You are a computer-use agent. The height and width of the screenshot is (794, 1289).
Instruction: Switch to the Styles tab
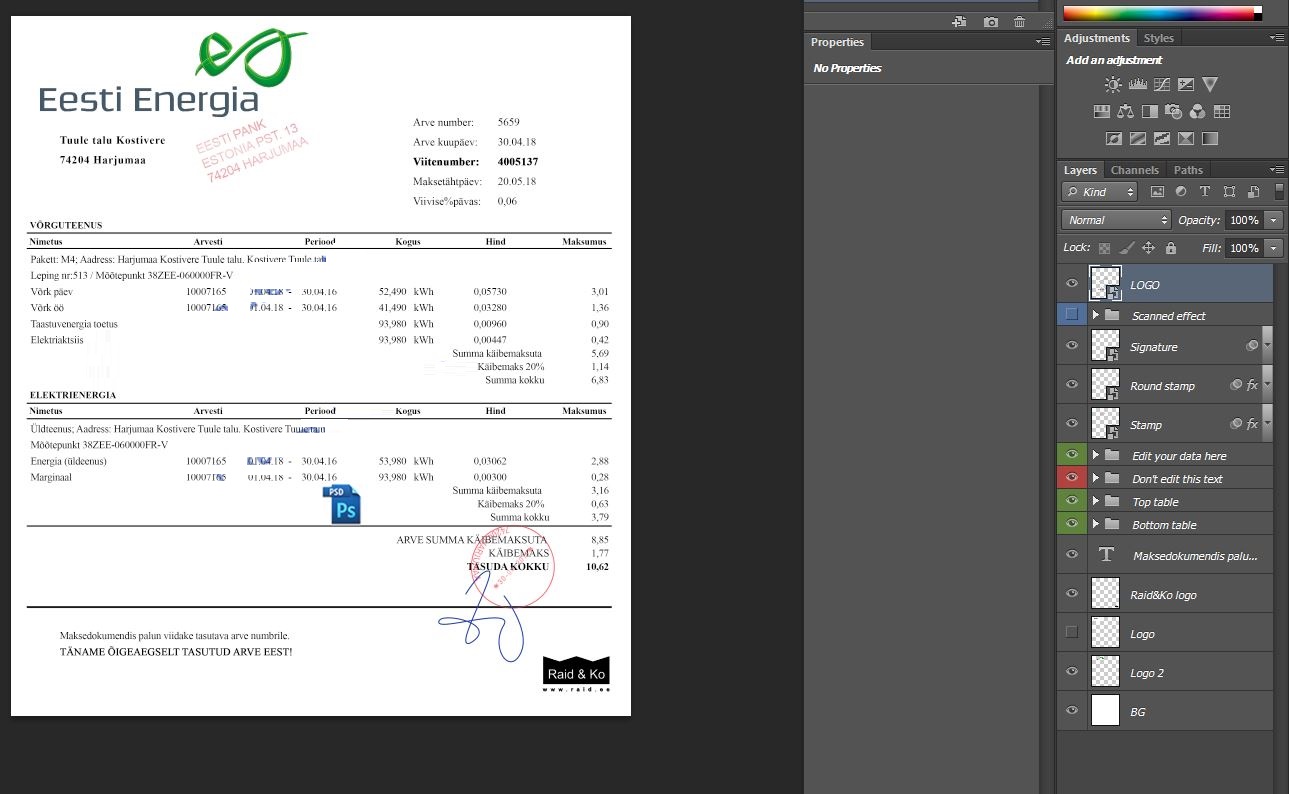1158,38
